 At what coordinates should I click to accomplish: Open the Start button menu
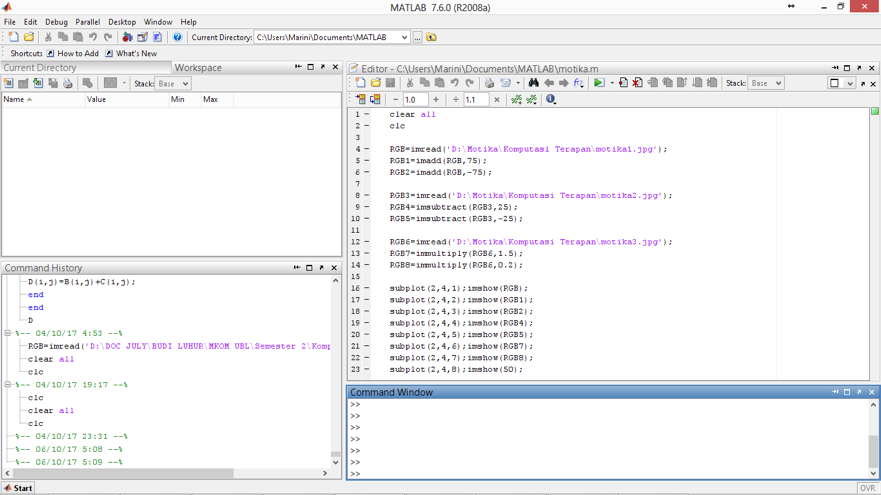coord(19,488)
